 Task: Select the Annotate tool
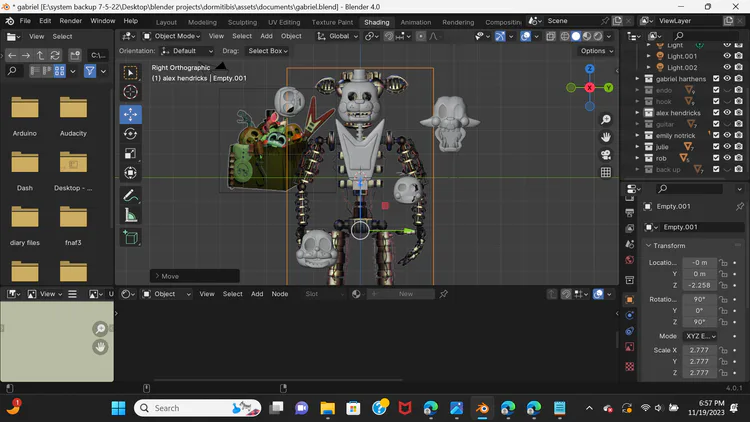(x=130, y=196)
